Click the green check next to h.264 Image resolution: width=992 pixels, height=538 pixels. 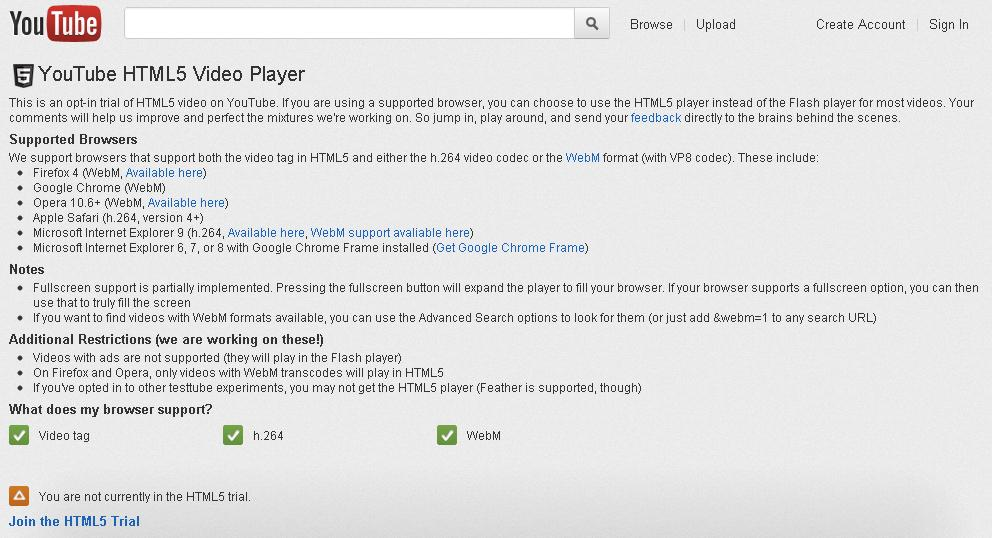pos(233,435)
